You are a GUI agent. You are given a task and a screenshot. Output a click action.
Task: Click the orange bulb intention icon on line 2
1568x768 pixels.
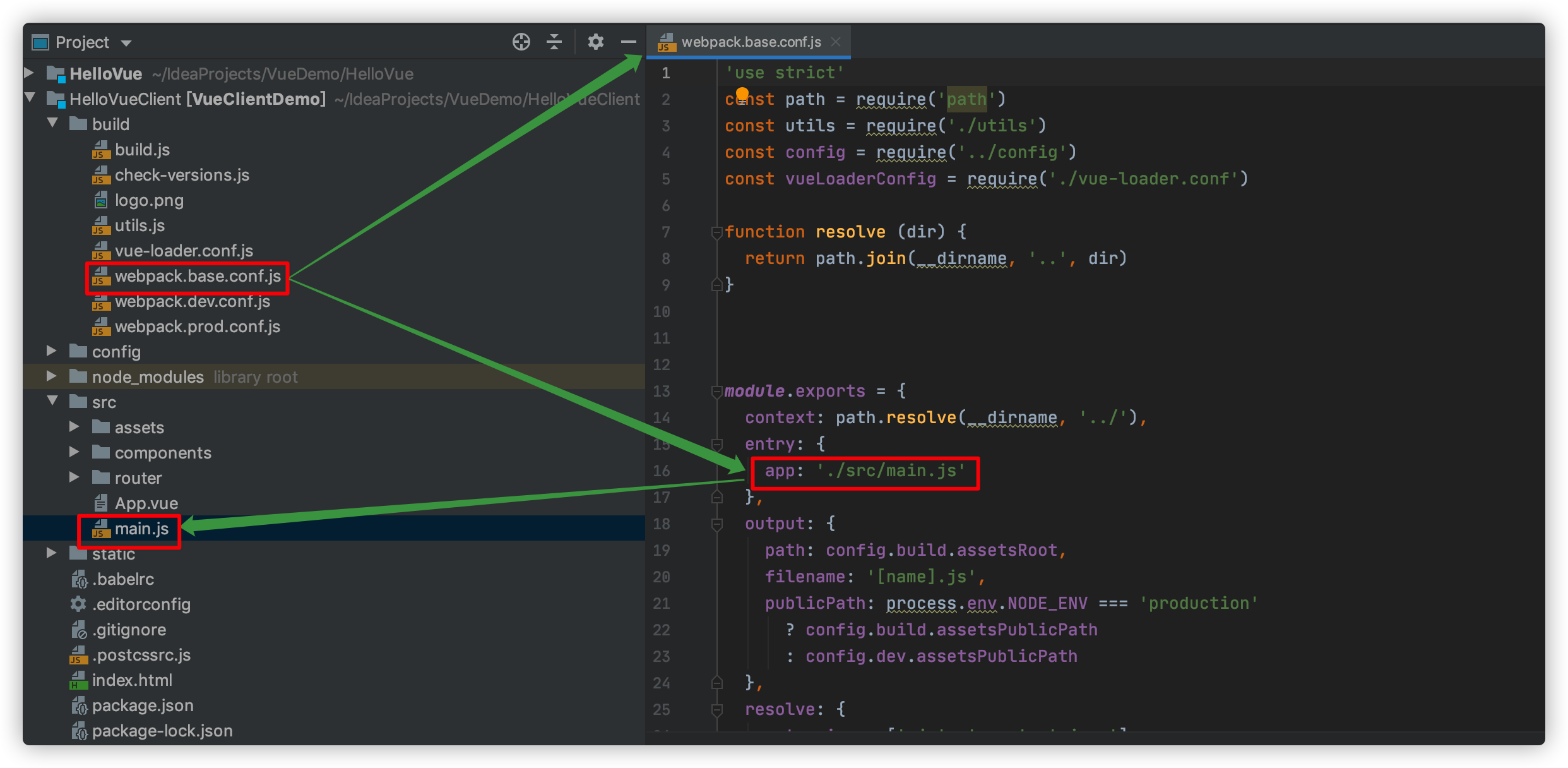742,94
